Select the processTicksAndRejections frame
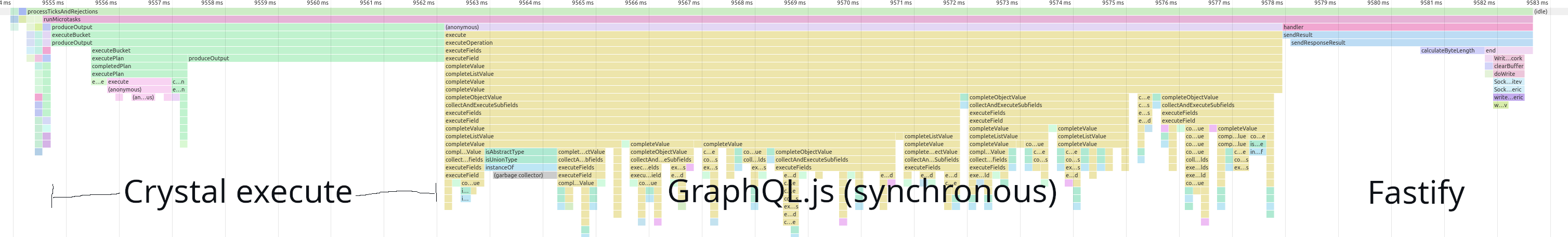Image resolution: width=1568 pixels, height=237 pixels. (x=779, y=11)
